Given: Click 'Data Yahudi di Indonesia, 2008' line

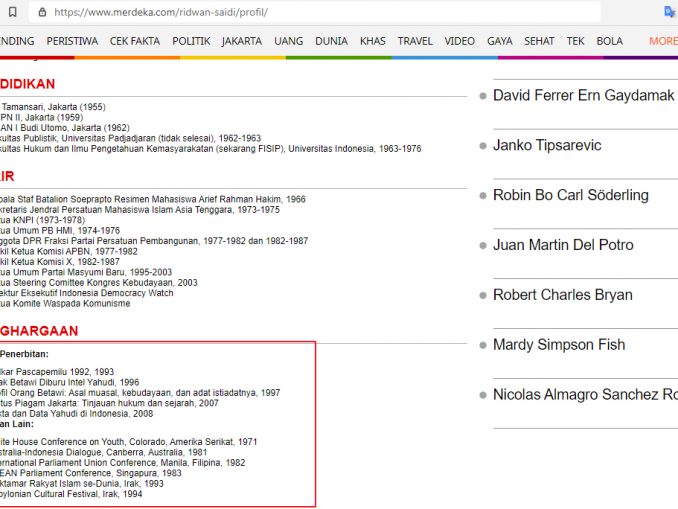Looking at the screenshot, I should [x=77, y=413].
